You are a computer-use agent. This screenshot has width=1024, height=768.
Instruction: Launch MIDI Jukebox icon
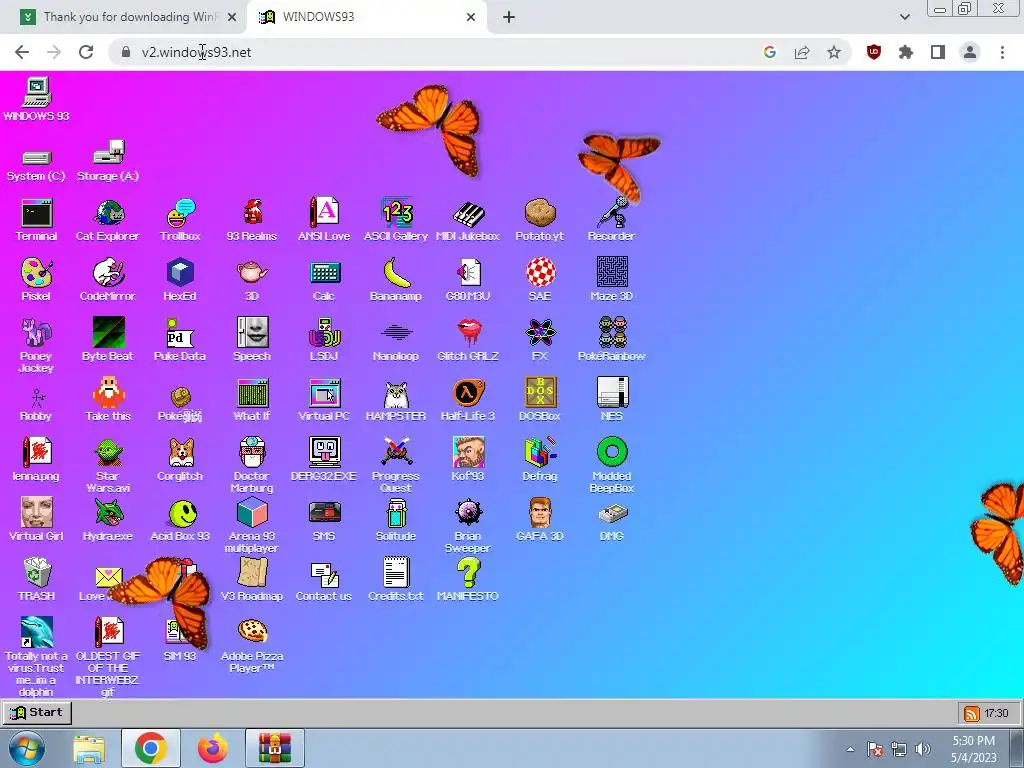point(468,220)
